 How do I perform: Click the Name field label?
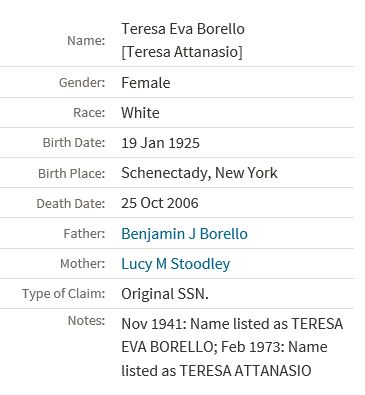click(x=86, y=41)
